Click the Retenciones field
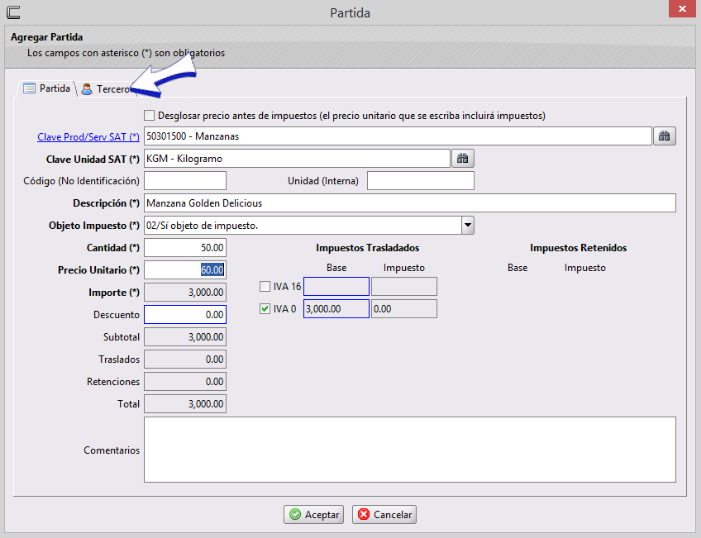This screenshot has height=538, width=701. tap(185, 382)
